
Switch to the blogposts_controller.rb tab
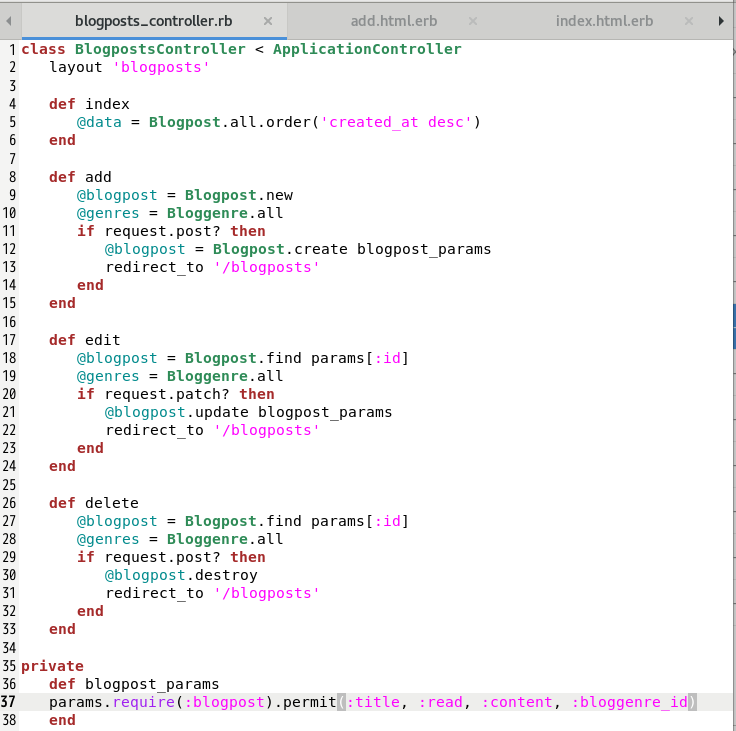click(x=153, y=21)
